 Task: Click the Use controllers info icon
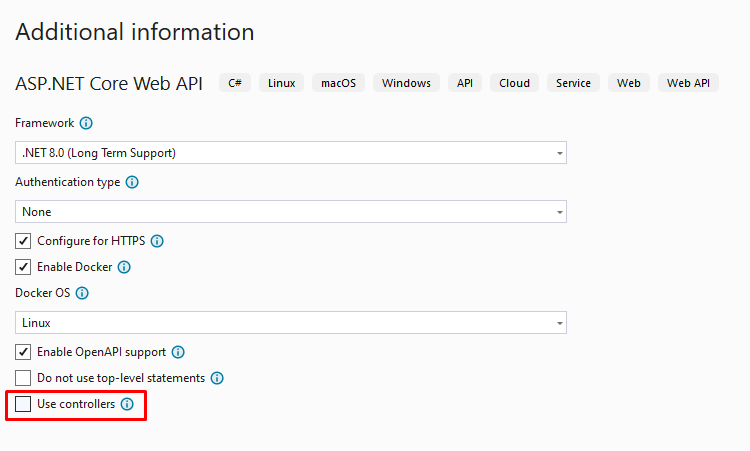pyautogui.click(x=127, y=405)
